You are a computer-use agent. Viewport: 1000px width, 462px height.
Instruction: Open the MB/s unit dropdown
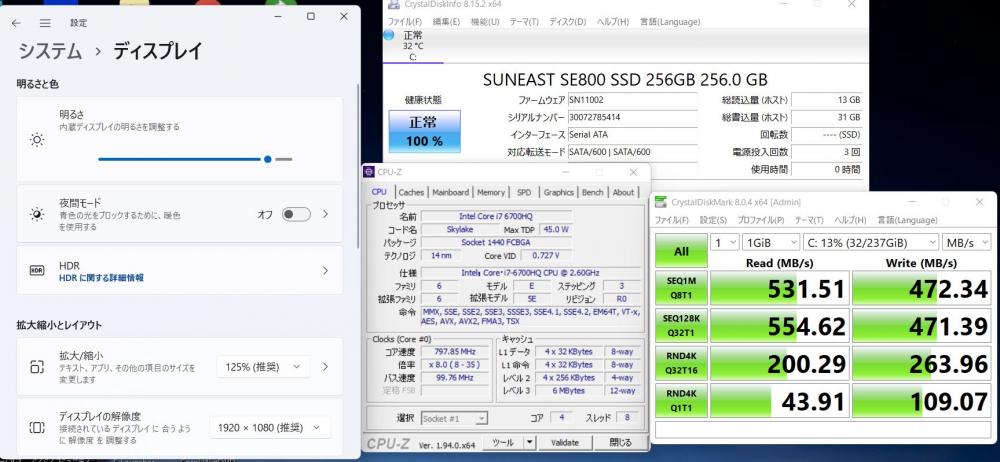967,243
